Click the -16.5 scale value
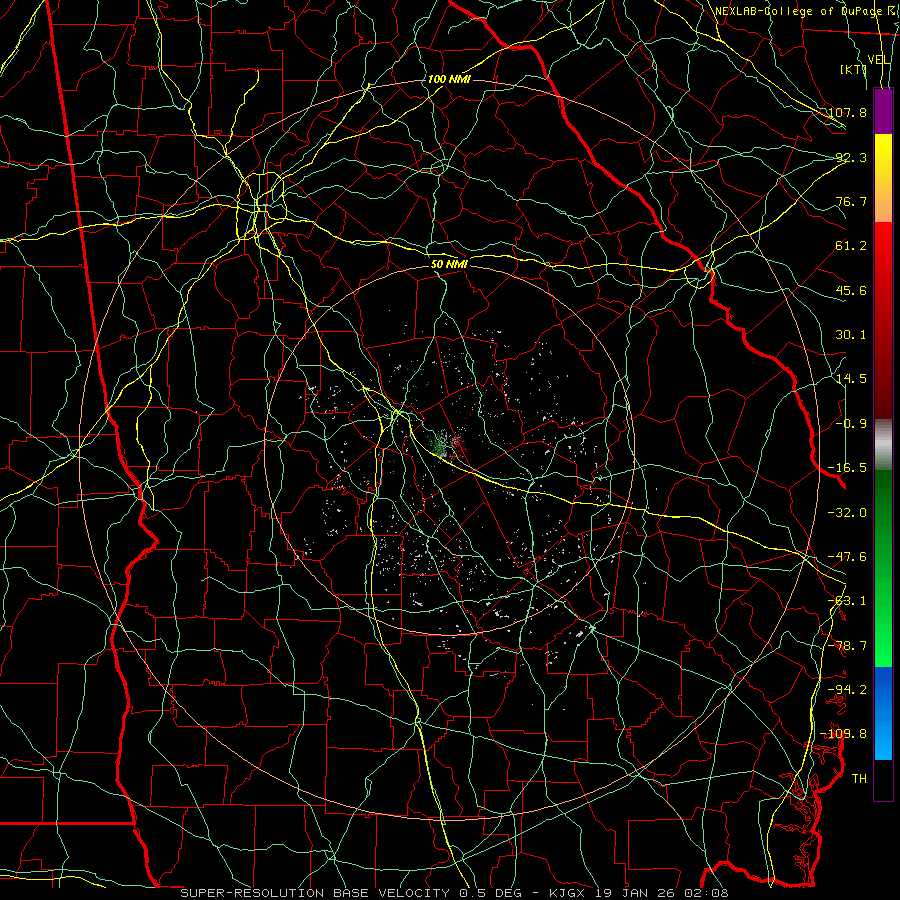This screenshot has width=900, height=900. coord(847,468)
